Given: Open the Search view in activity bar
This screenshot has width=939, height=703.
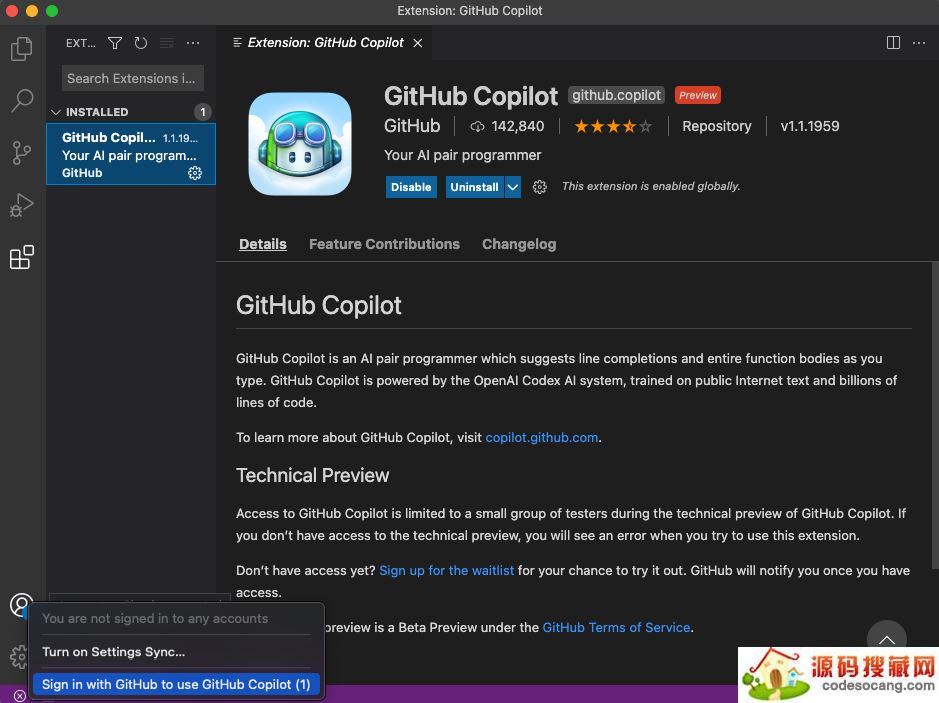Looking at the screenshot, I should coord(21,101).
